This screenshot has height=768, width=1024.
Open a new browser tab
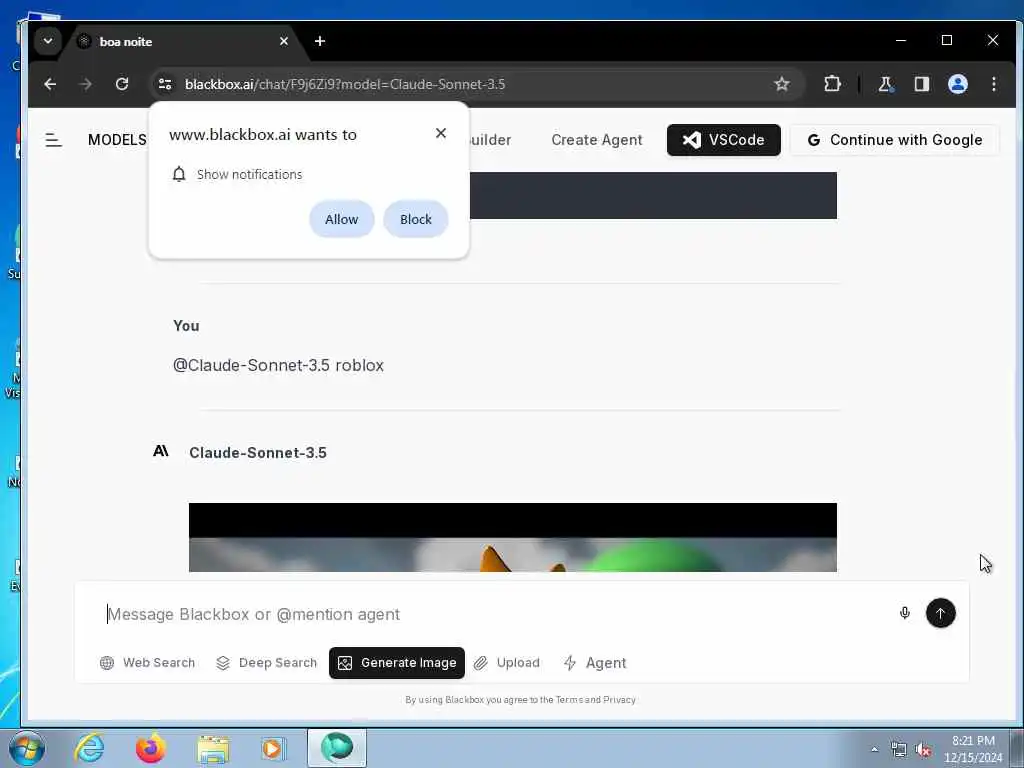click(x=319, y=41)
